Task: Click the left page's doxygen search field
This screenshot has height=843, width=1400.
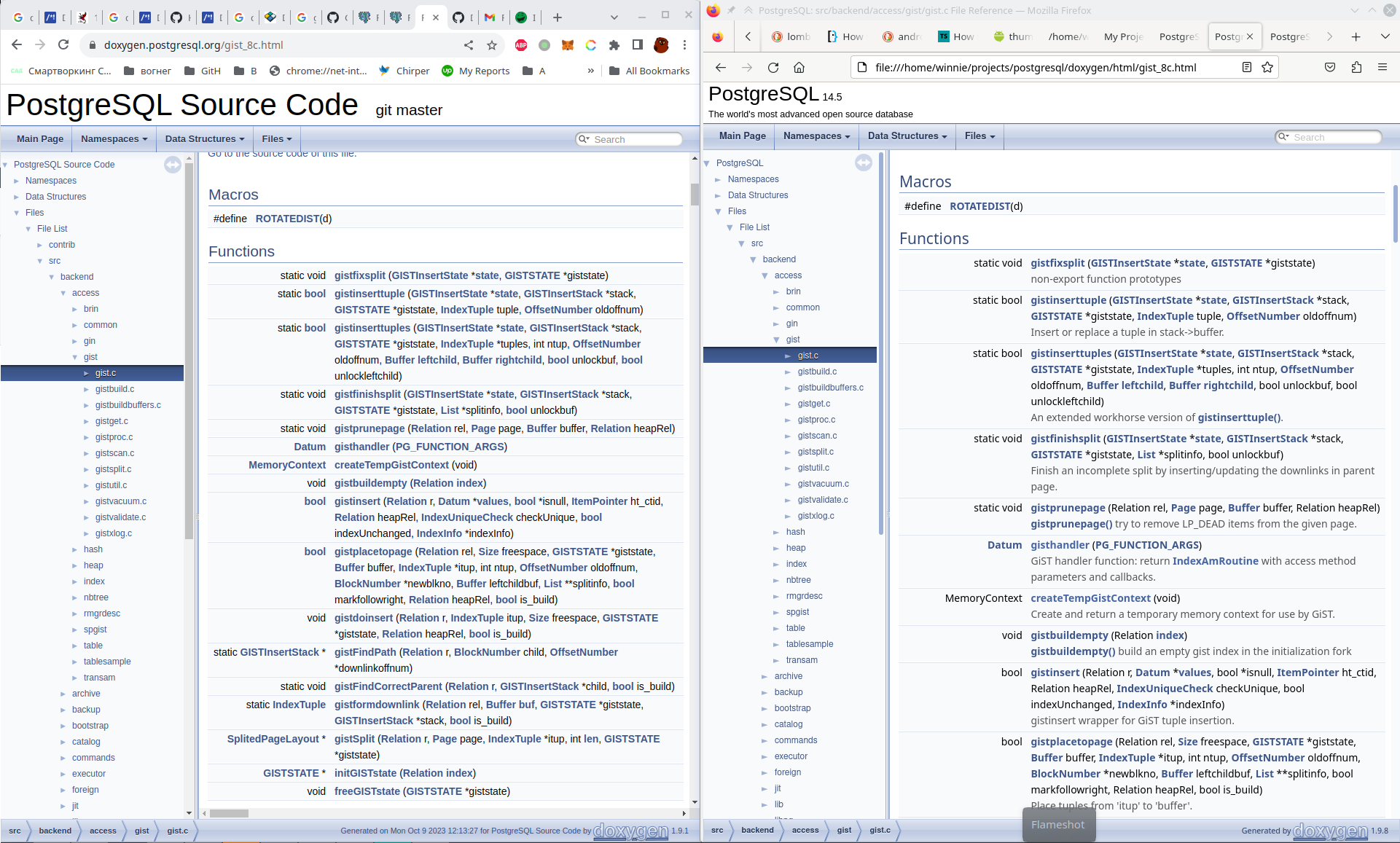Action: pyautogui.click(x=634, y=139)
